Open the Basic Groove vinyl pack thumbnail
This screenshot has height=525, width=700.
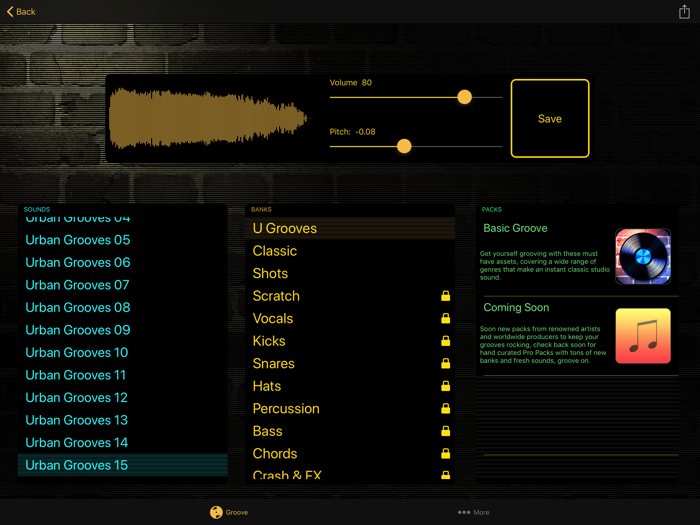point(643,257)
